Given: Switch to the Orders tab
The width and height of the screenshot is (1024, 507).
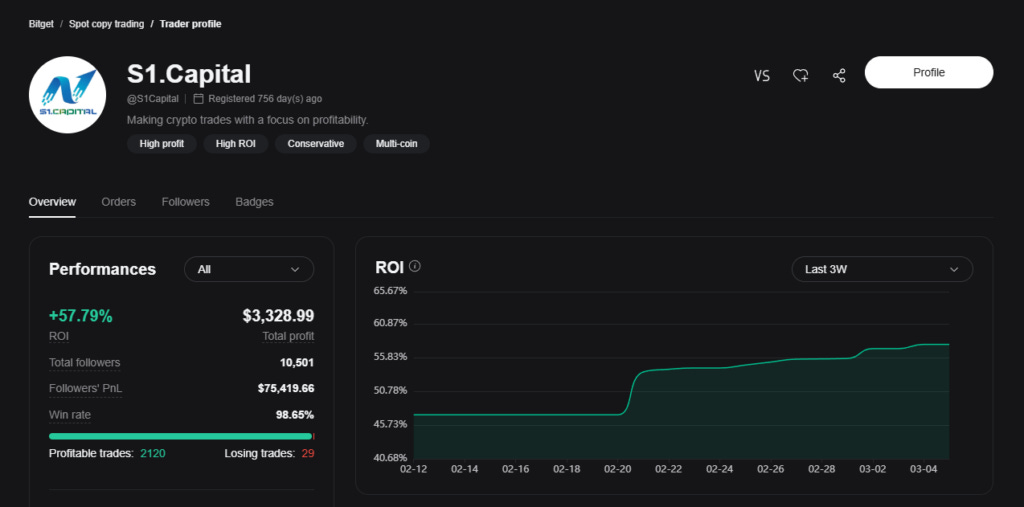Looking at the screenshot, I should pos(119,202).
